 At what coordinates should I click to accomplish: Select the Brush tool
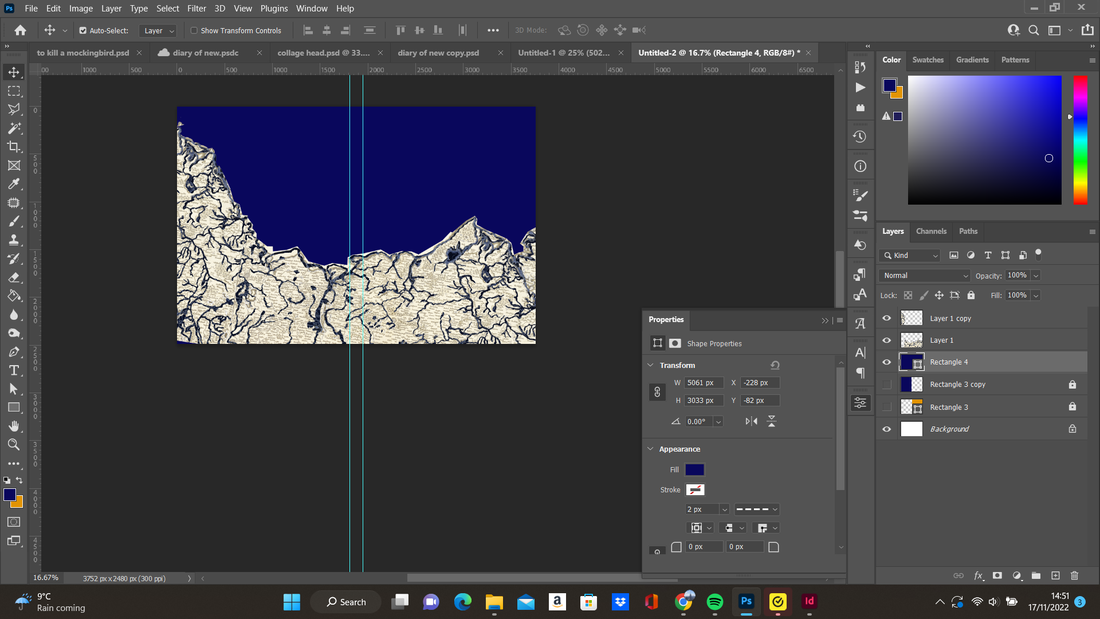(13, 221)
